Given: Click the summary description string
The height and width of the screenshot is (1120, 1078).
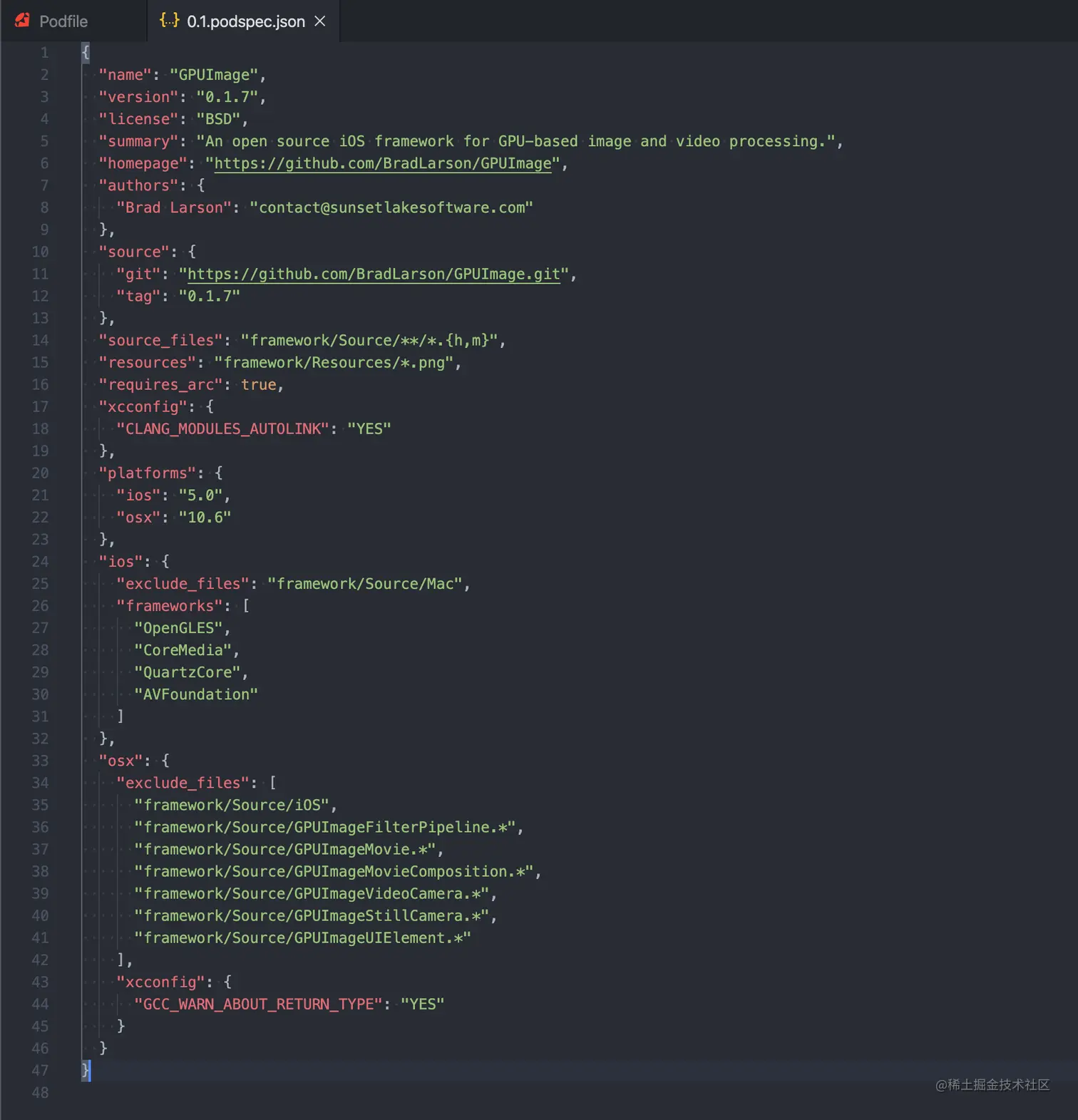Looking at the screenshot, I should click(515, 141).
